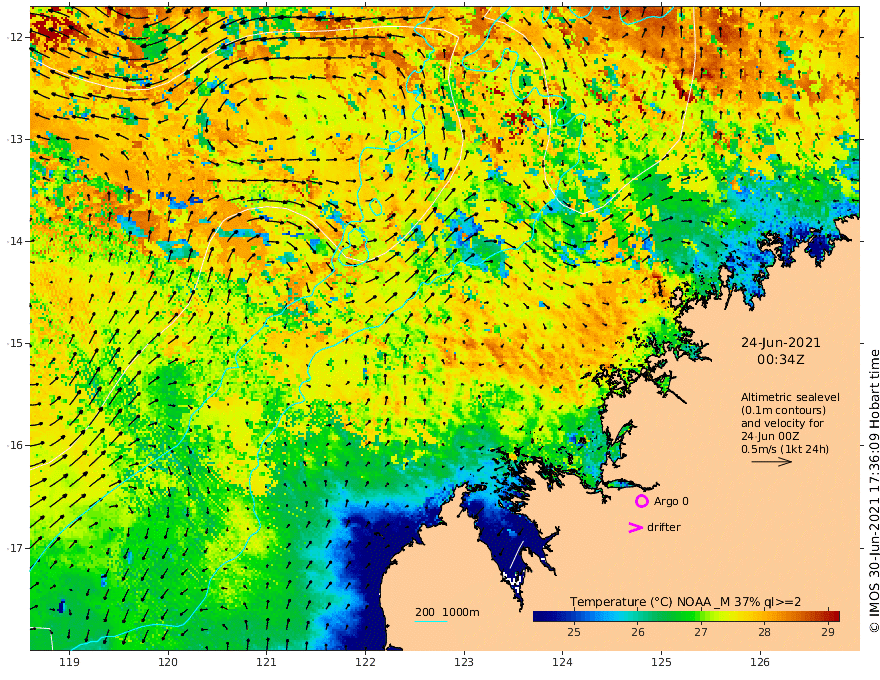Click longitude axis label 125

coord(662,662)
